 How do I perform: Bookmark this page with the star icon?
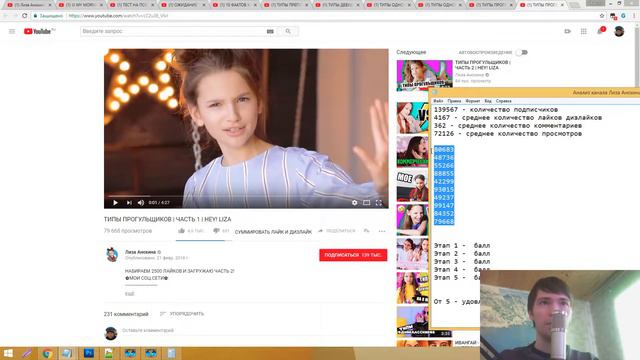[x=602, y=16]
